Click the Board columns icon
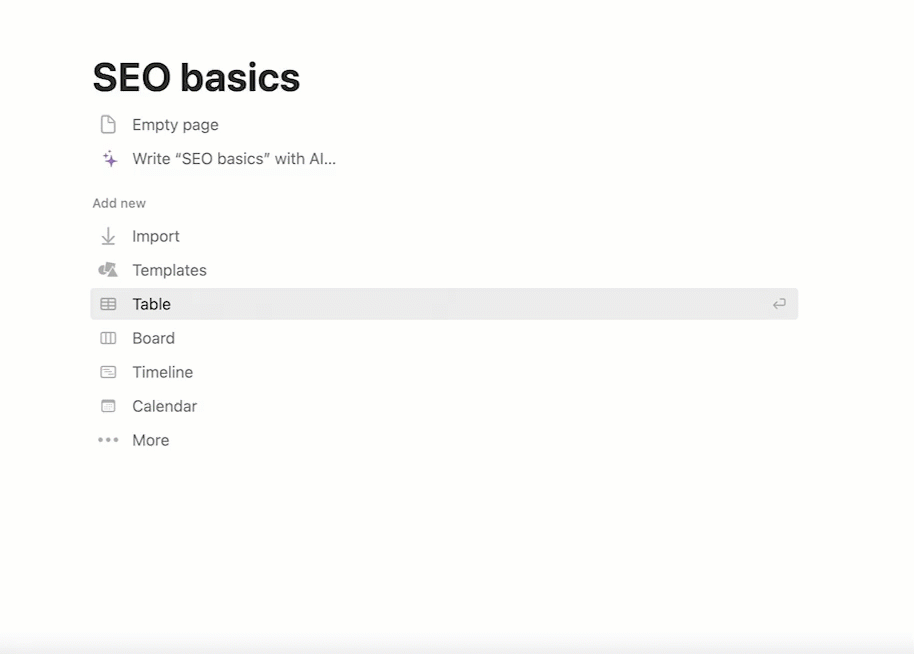This screenshot has width=914, height=654. click(108, 338)
